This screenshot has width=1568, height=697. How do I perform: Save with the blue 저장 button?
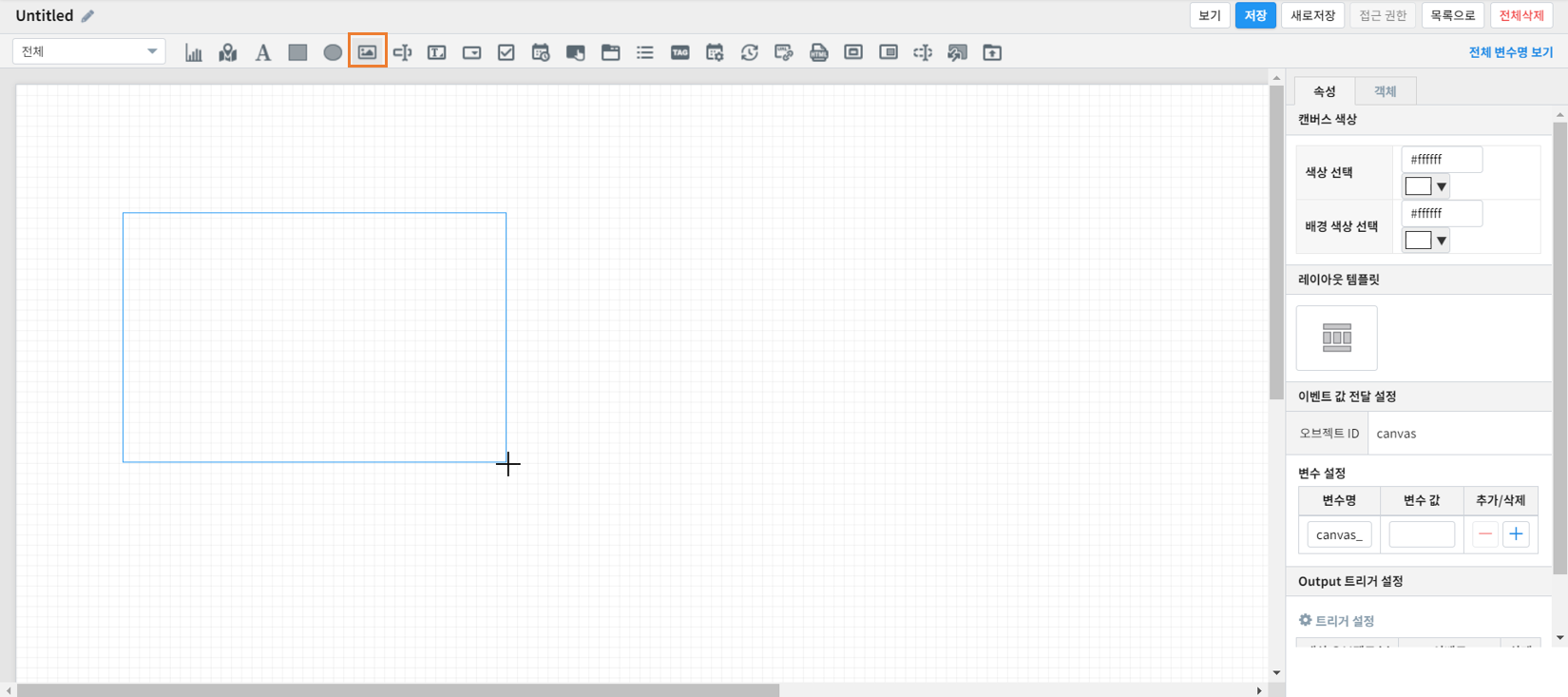click(1255, 15)
